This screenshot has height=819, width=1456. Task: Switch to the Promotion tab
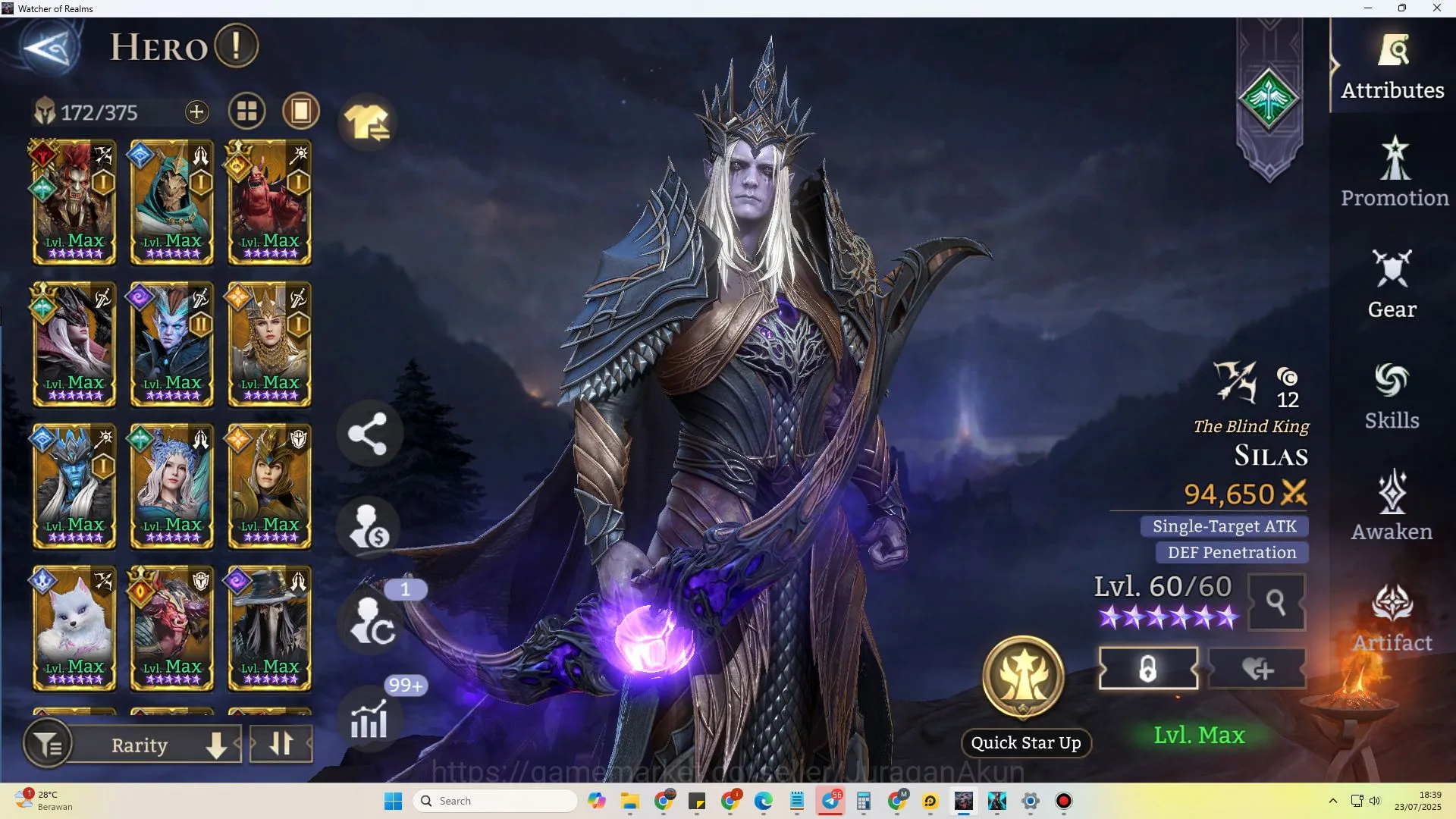click(x=1394, y=172)
